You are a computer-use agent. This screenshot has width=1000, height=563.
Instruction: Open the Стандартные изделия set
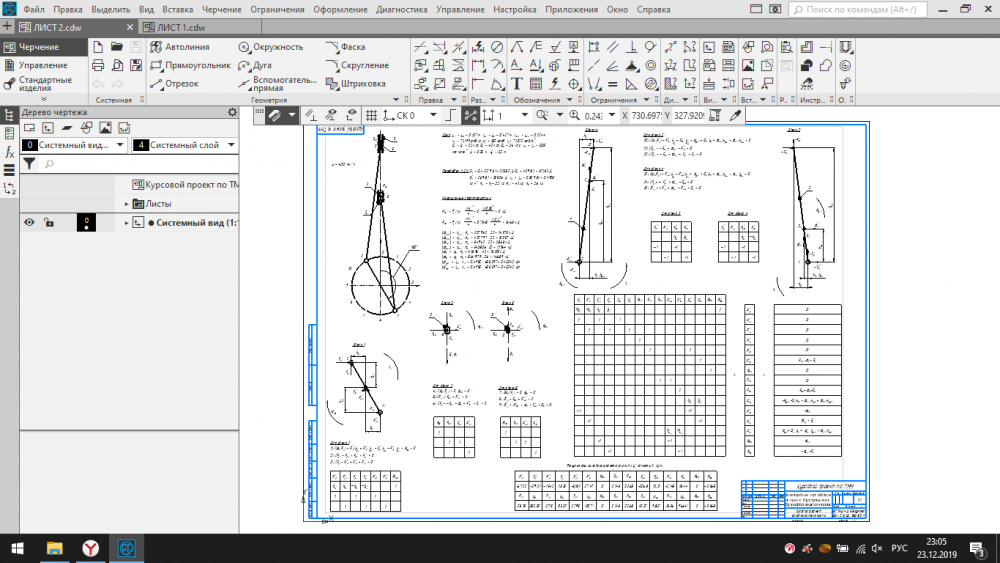pos(44,83)
